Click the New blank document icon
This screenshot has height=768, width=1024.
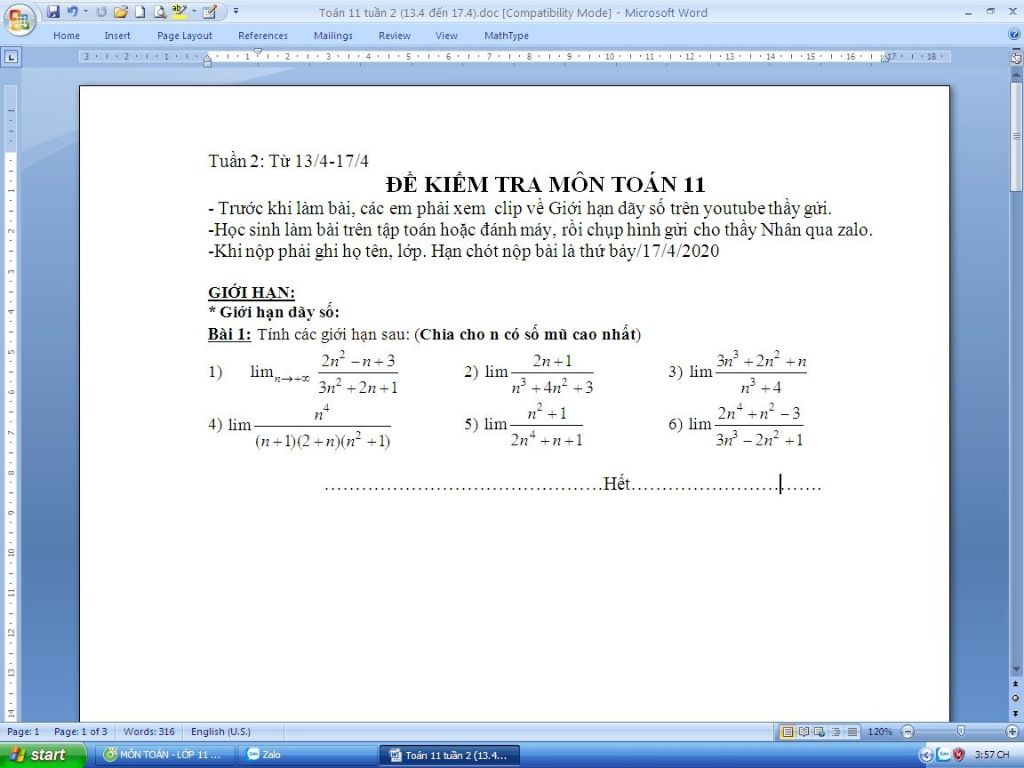(x=140, y=12)
